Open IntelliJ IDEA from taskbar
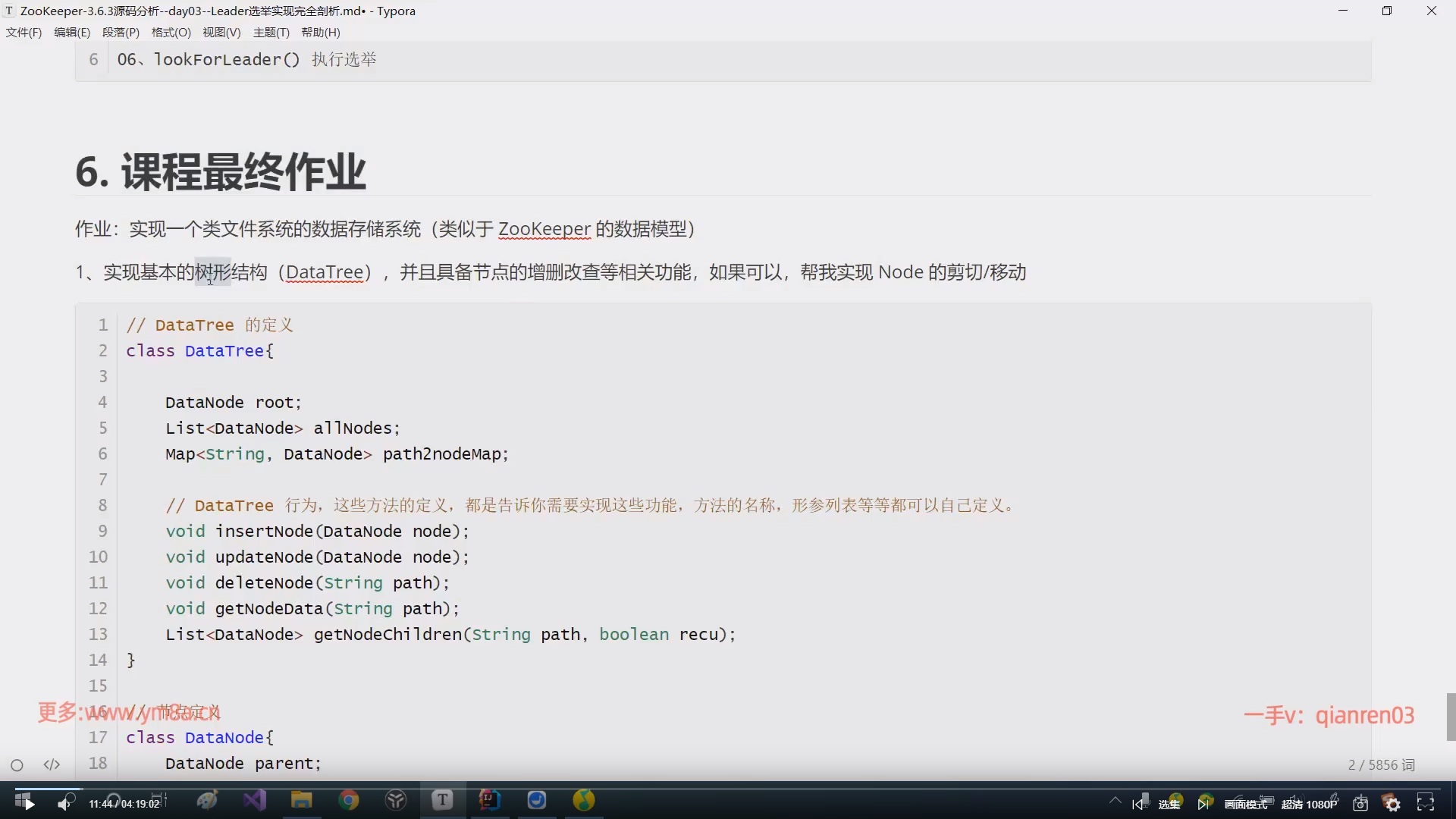The image size is (1456, 819). (x=490, y=800)
